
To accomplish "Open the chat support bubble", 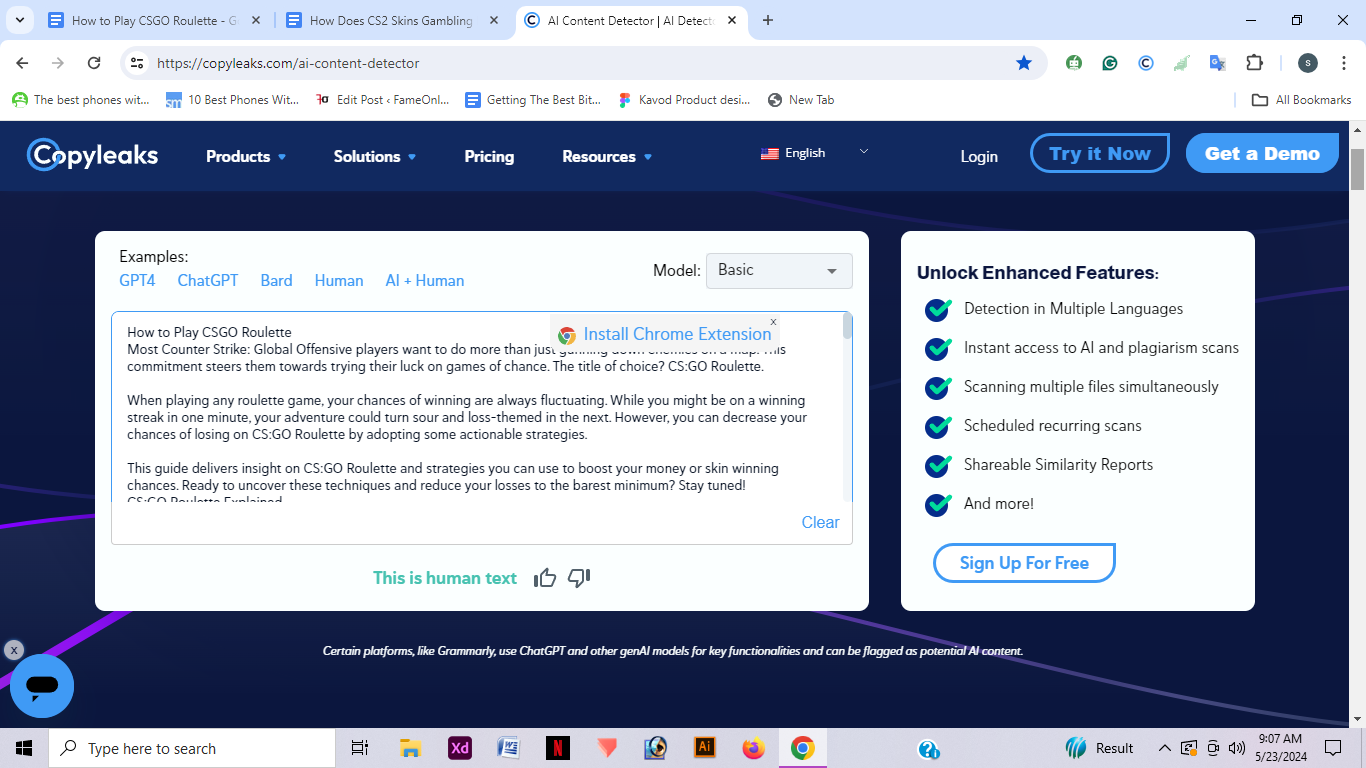I will click(x=42, y=686).
